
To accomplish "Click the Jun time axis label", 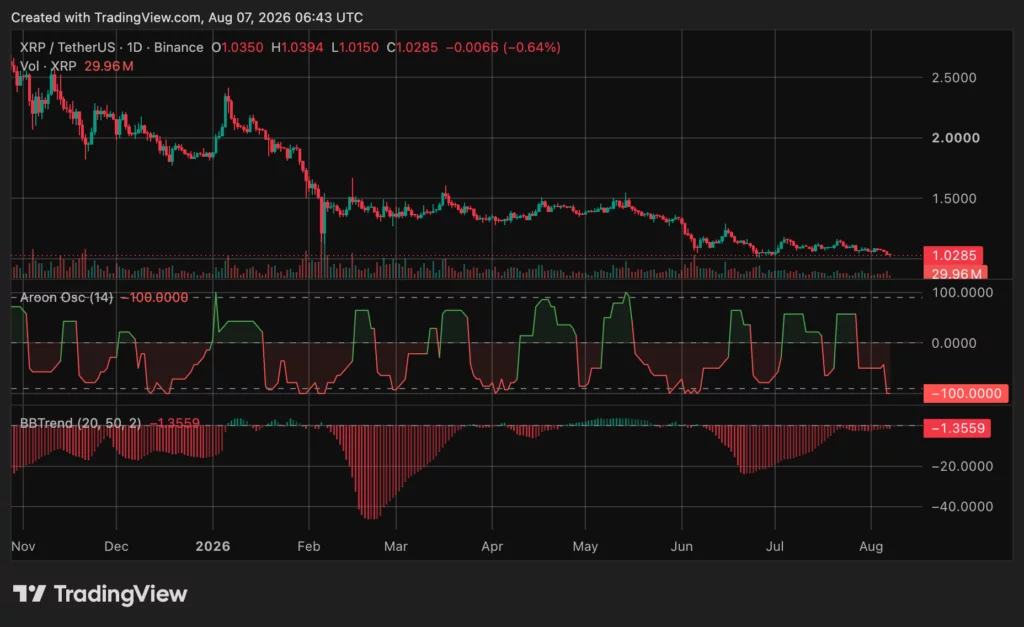I will pos(682,546).
